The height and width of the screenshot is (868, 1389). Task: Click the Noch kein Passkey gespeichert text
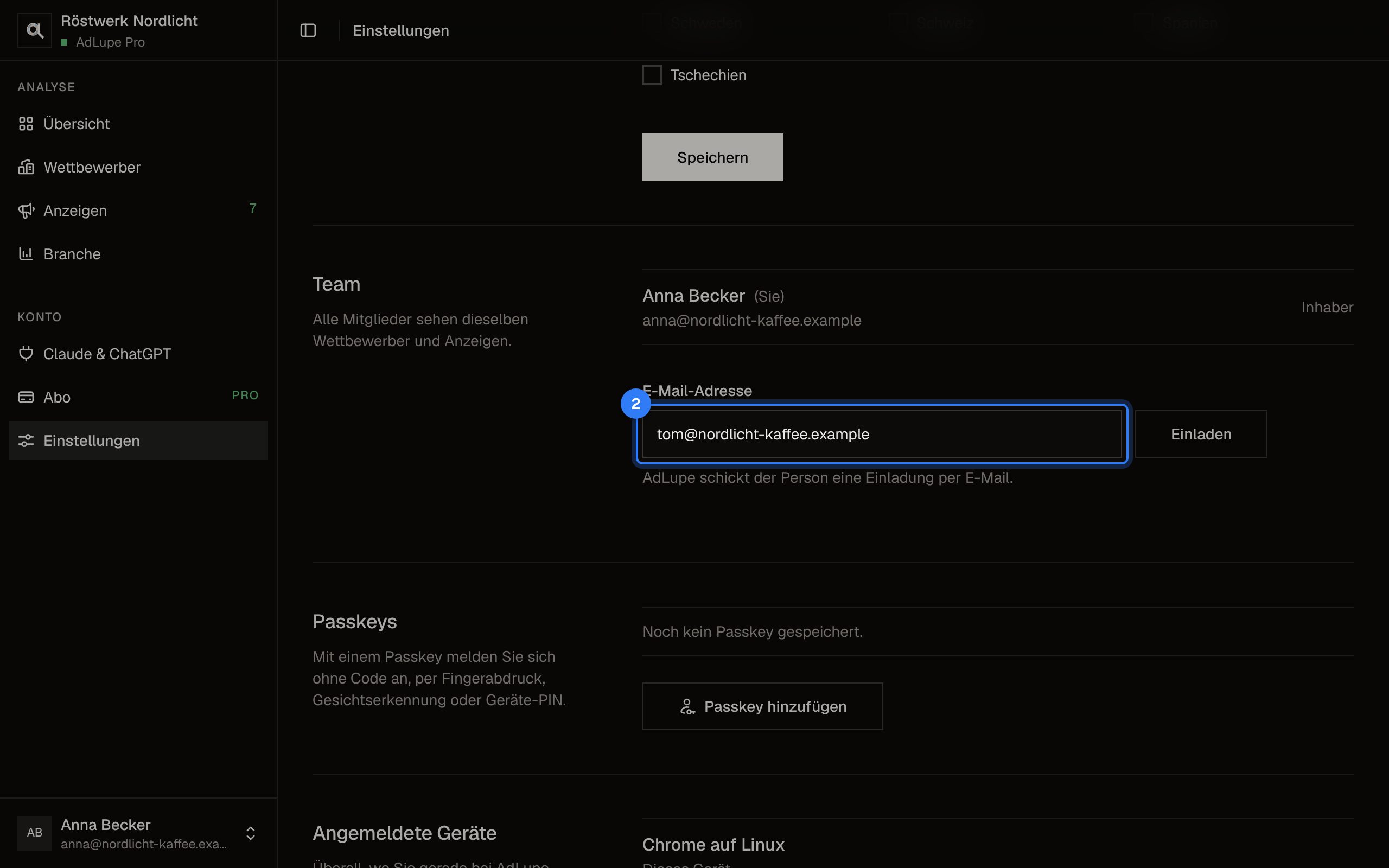(x=753, y=631)
